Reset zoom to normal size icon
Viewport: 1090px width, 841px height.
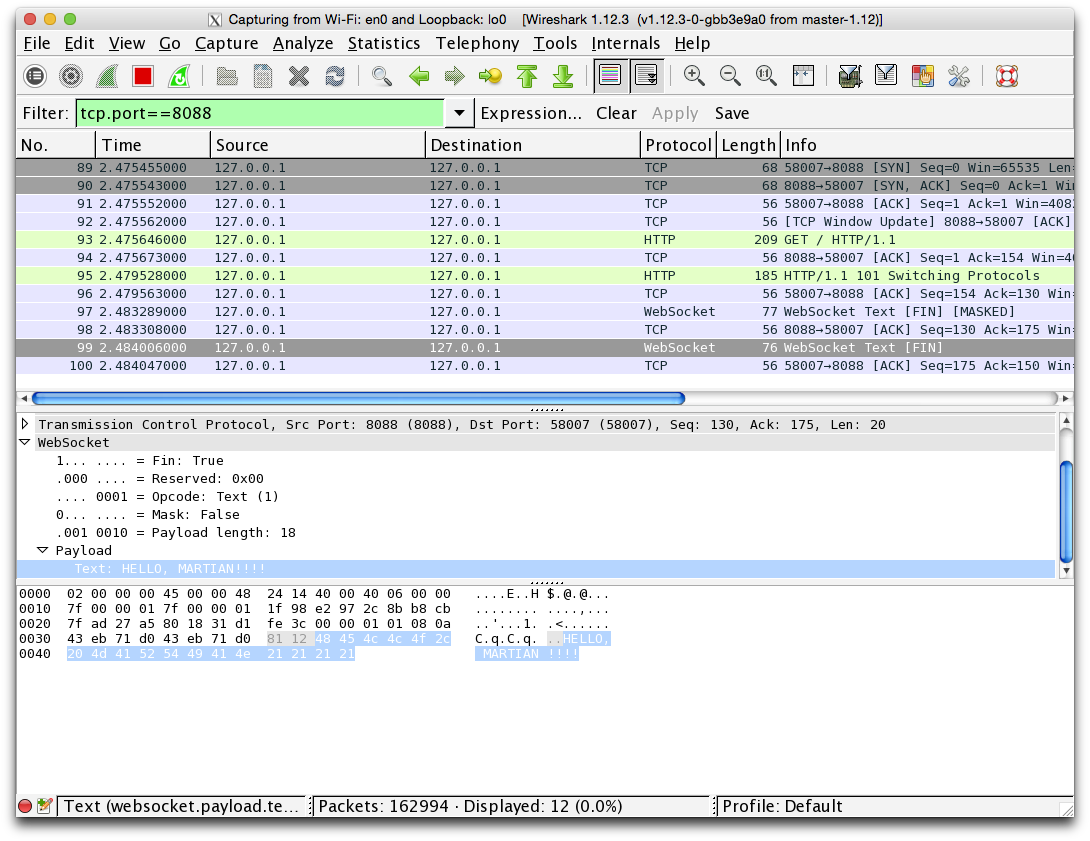click(x=766, y=76)
